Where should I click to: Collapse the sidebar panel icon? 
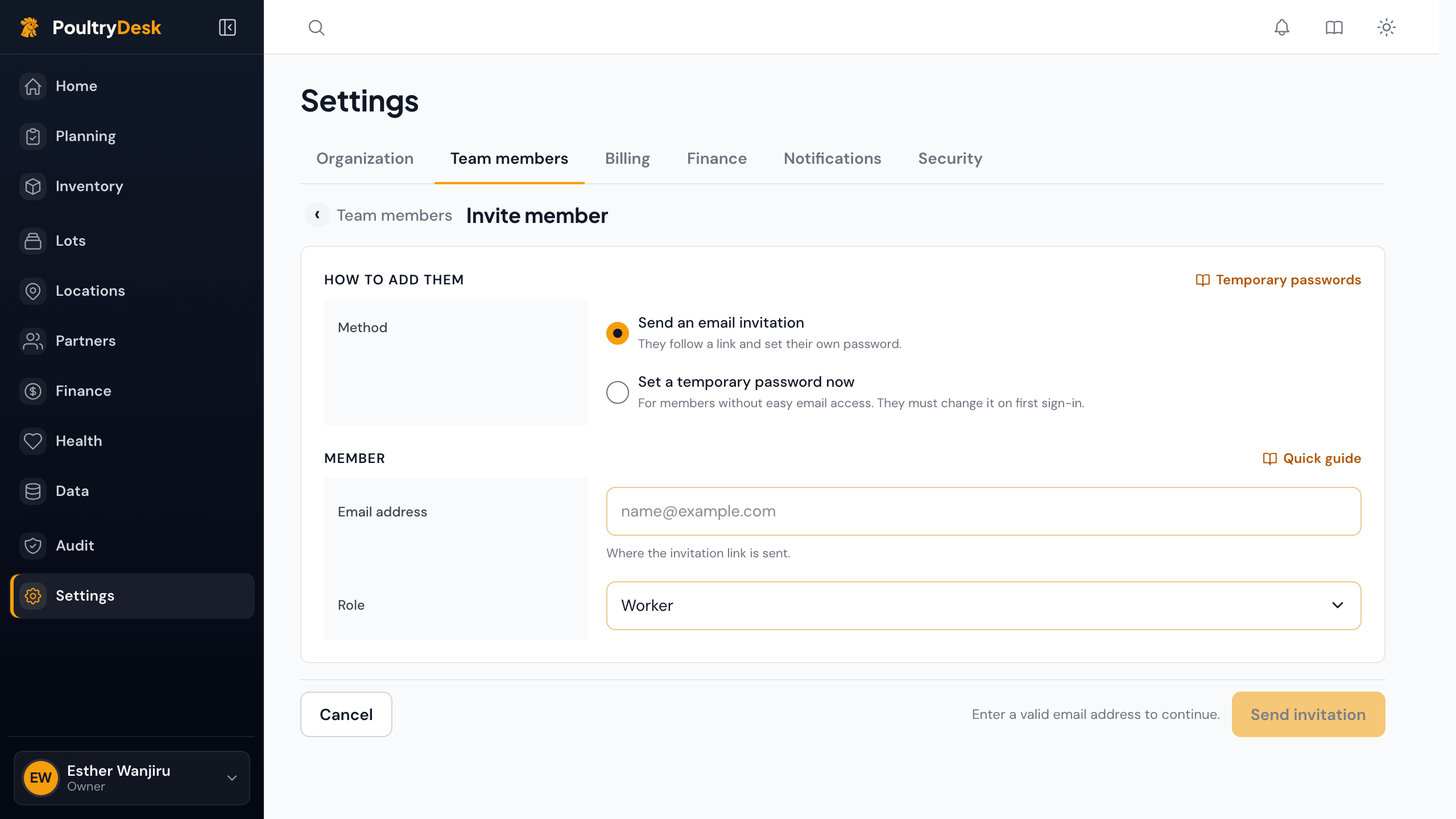pos(227,27)
